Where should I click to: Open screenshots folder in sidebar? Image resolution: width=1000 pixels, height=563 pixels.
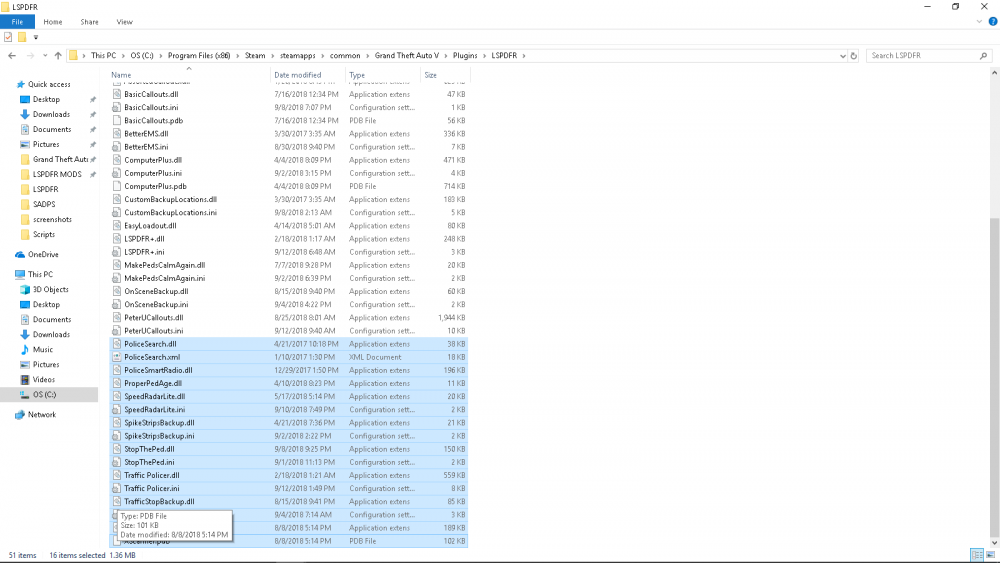(52, 219)
